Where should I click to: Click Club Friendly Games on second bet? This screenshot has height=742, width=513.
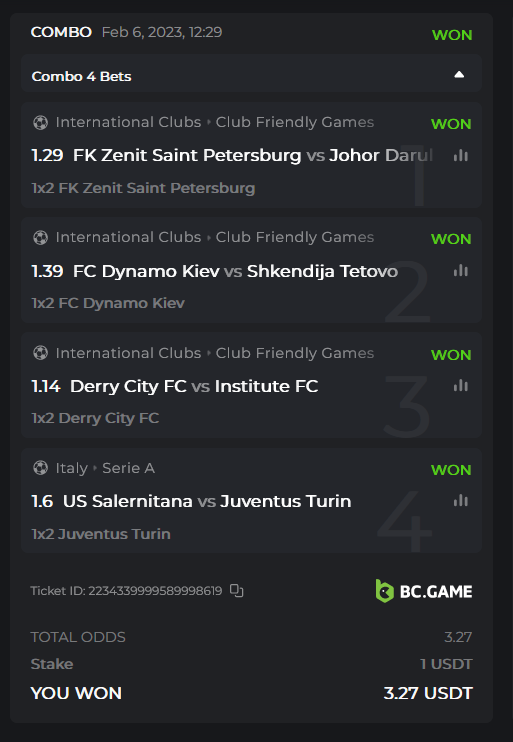click(295, 237)
